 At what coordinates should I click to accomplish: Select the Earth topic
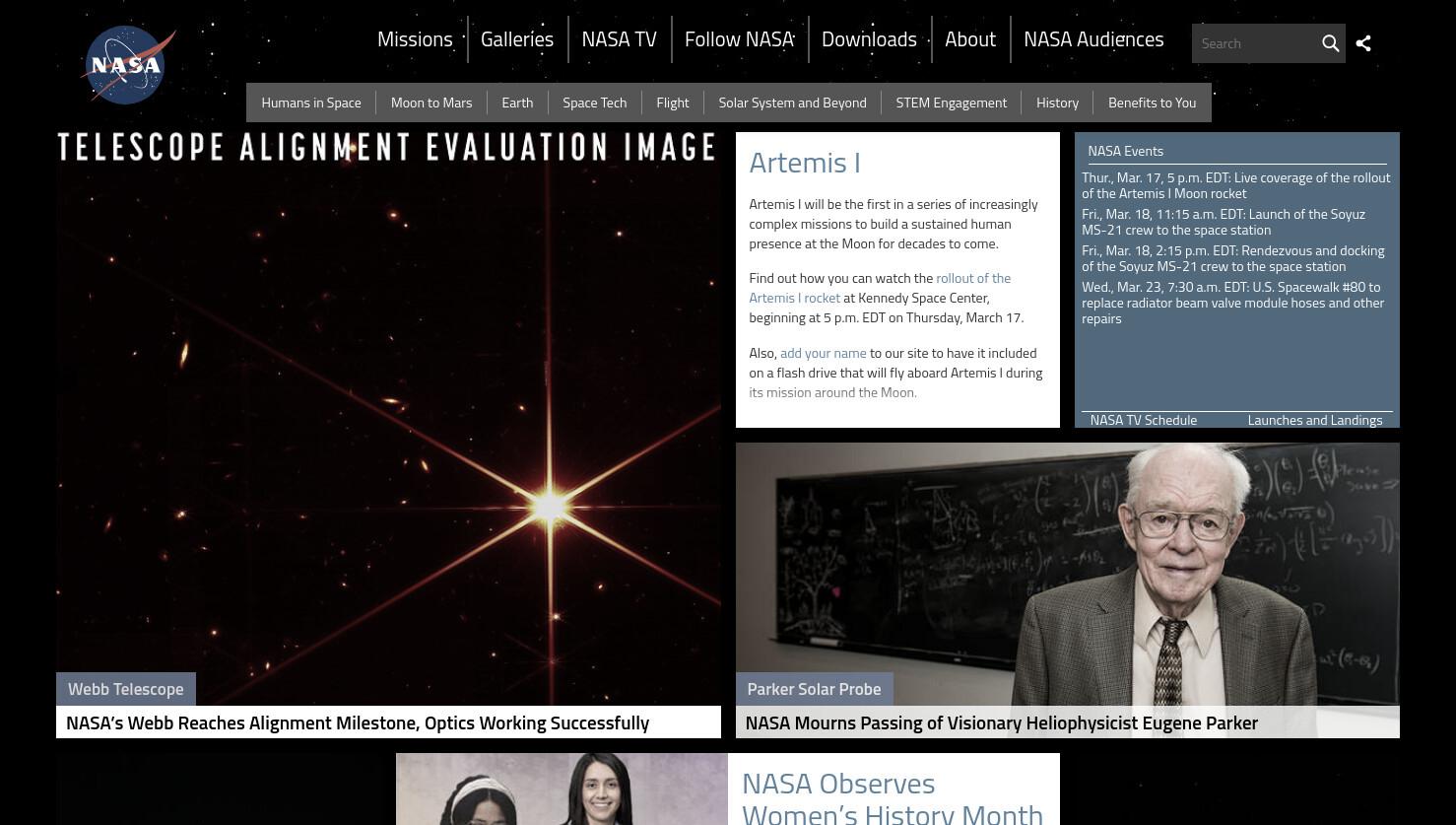tap(517, 103)
